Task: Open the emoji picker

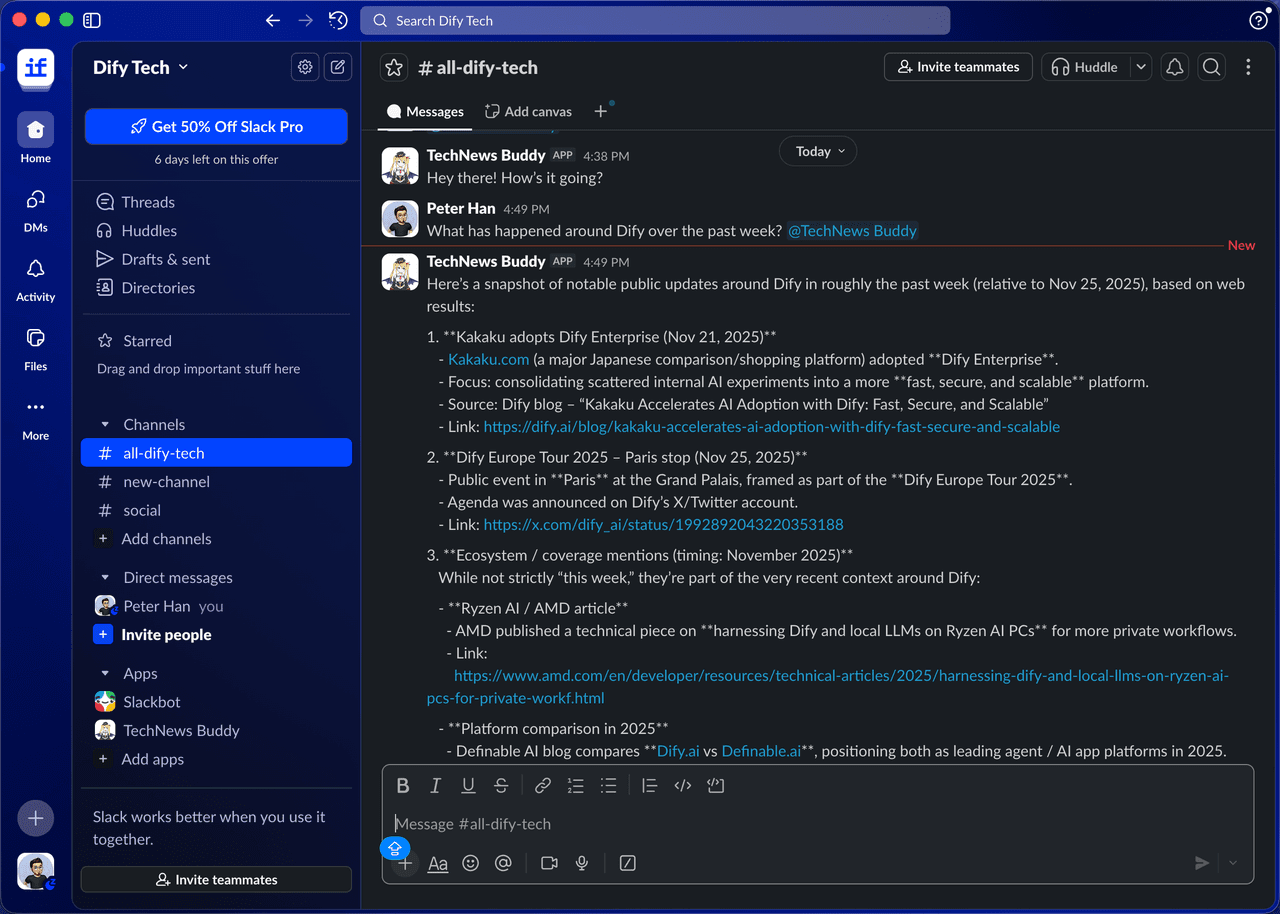Action: click(x=470, y=863)
